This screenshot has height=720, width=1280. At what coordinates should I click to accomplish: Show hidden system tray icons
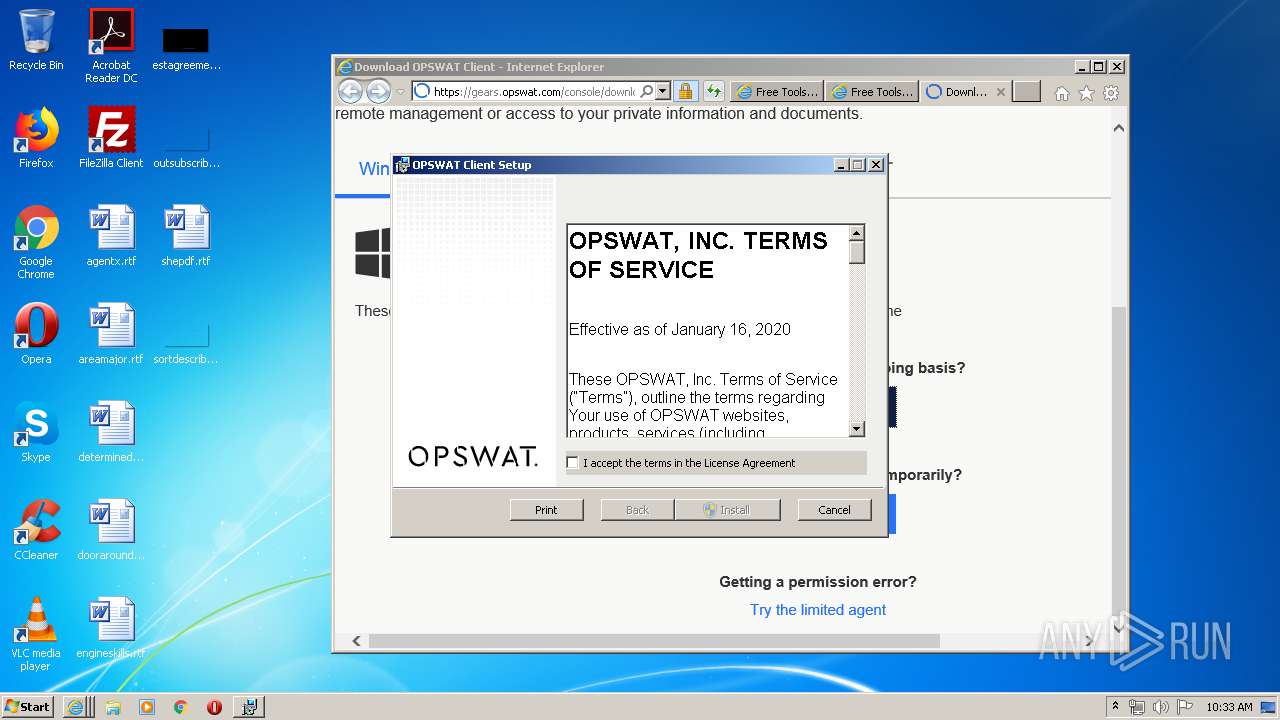point(1115,707)
